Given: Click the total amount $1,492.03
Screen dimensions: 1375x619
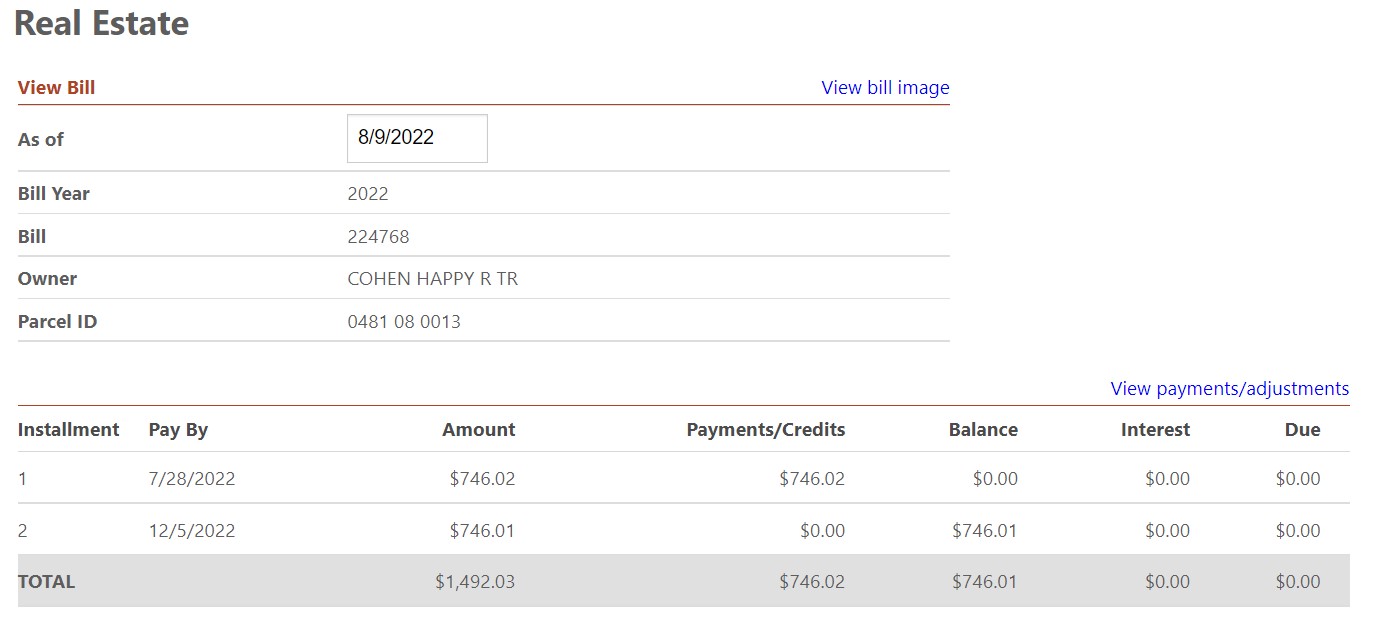Looking at the screenshot, I should [475, 582].
